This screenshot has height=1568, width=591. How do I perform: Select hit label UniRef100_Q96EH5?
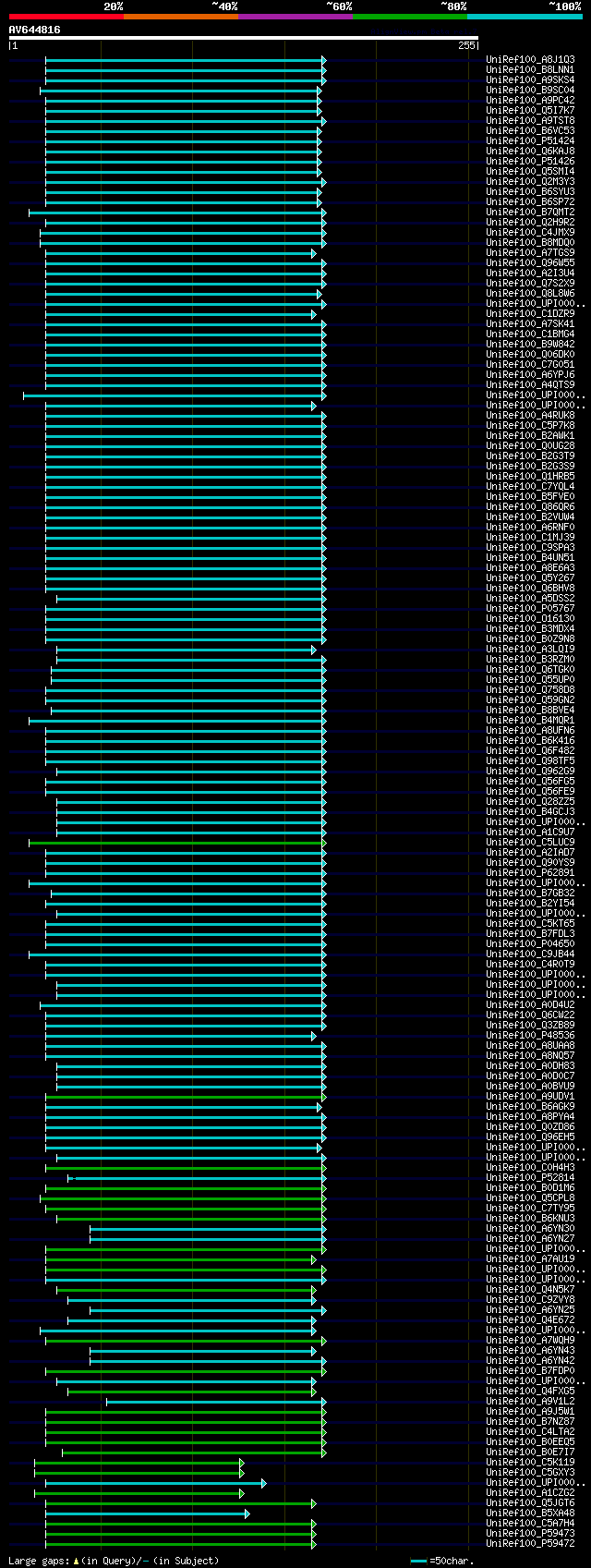click(x=530, y=1137)
